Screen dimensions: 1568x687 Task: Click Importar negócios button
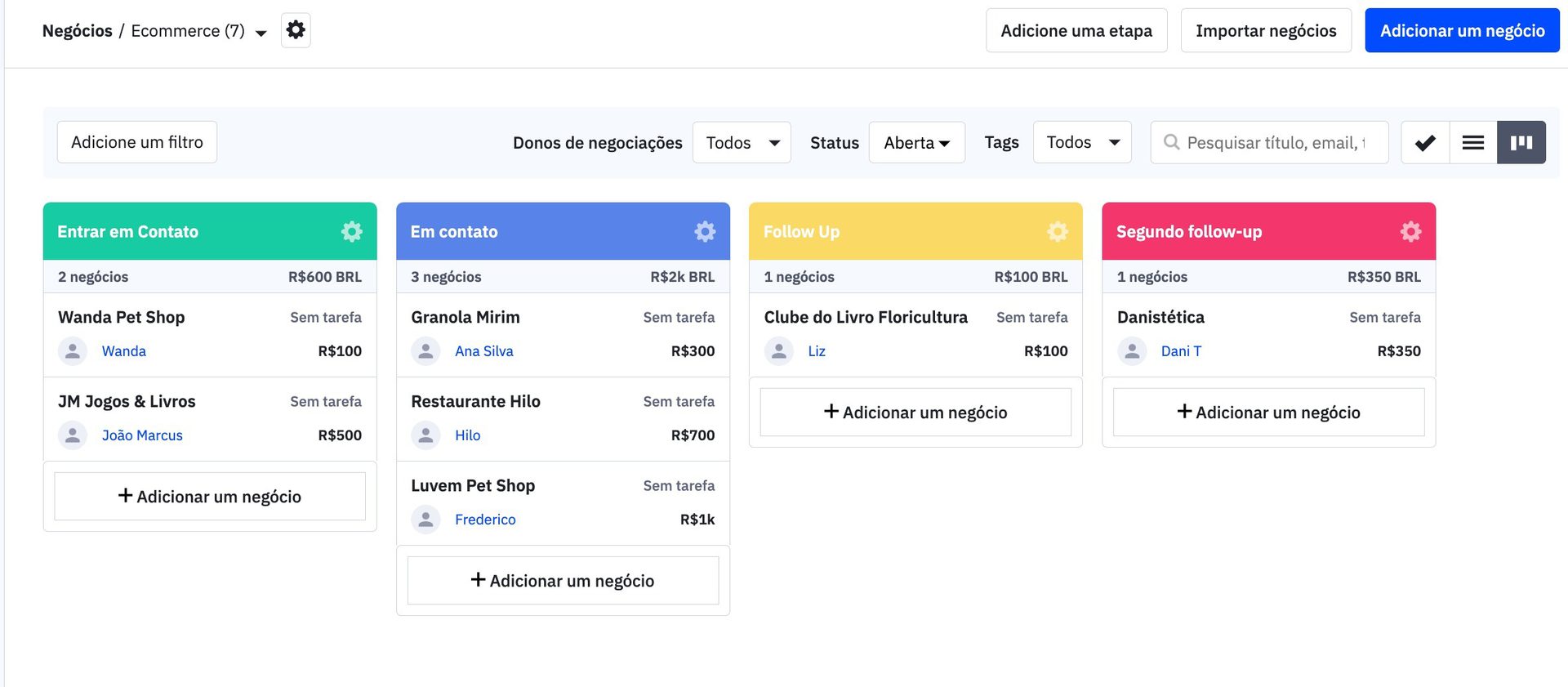(1266, 31)
